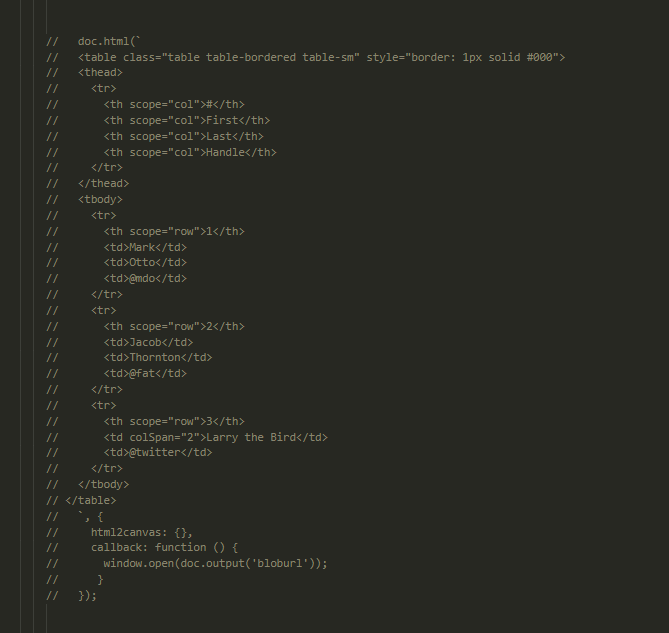Screen dimensions: 669x633
Task: Click the window.open(doc.output('bloburl')) statement
Action: coord(215,563)
